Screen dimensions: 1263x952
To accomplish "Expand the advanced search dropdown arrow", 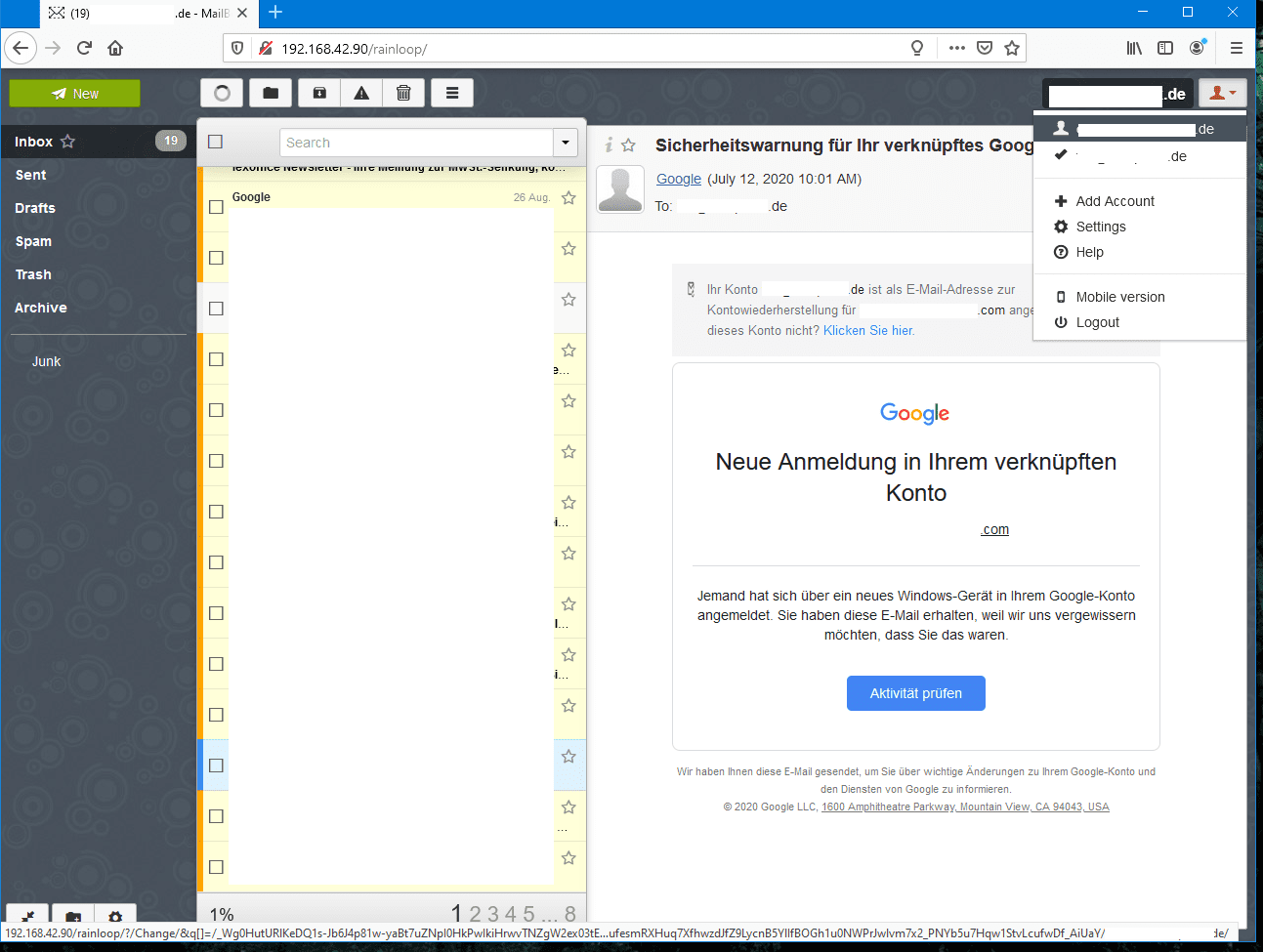I will (x=566, y=143).
